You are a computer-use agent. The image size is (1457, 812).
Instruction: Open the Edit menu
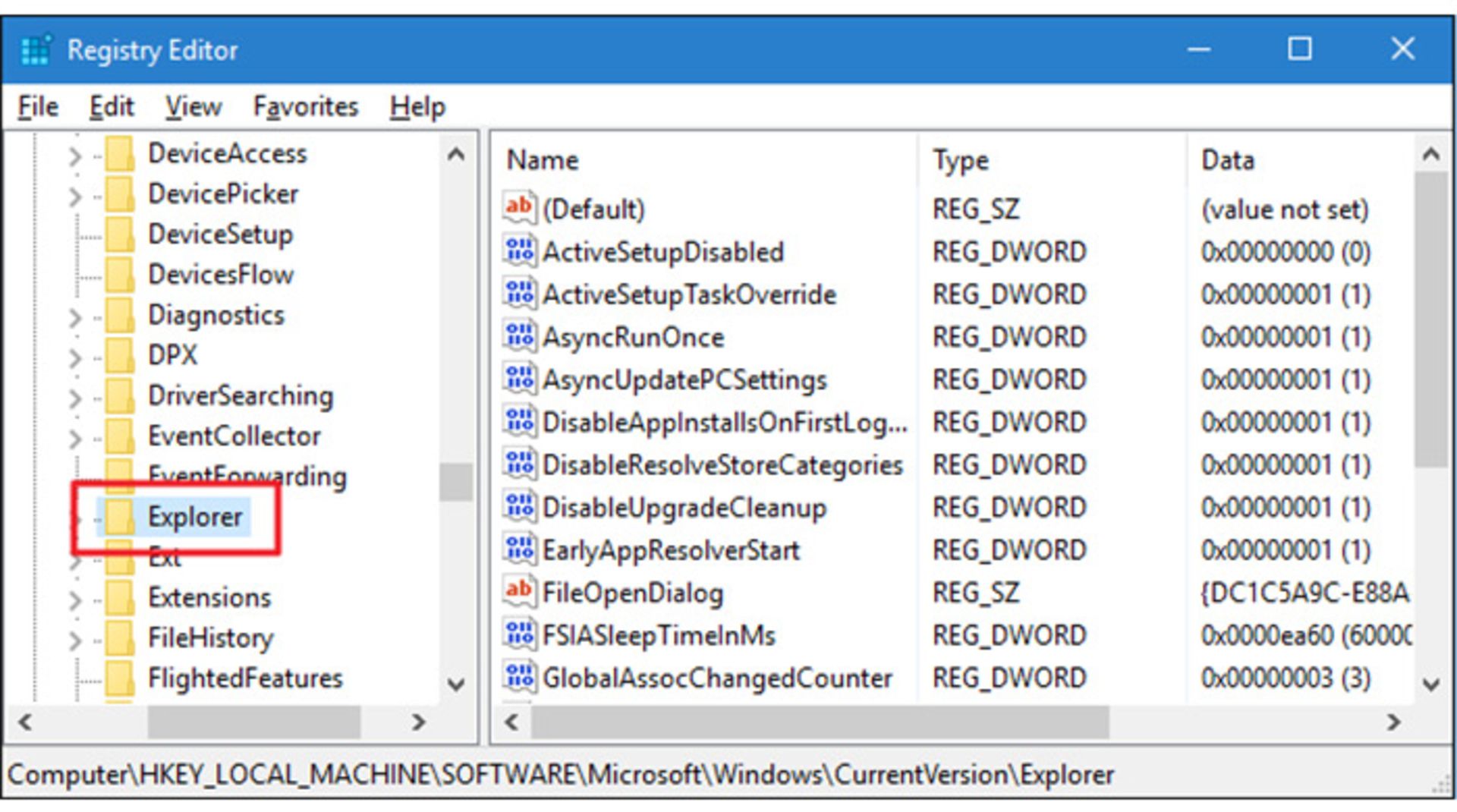point(112,107)
